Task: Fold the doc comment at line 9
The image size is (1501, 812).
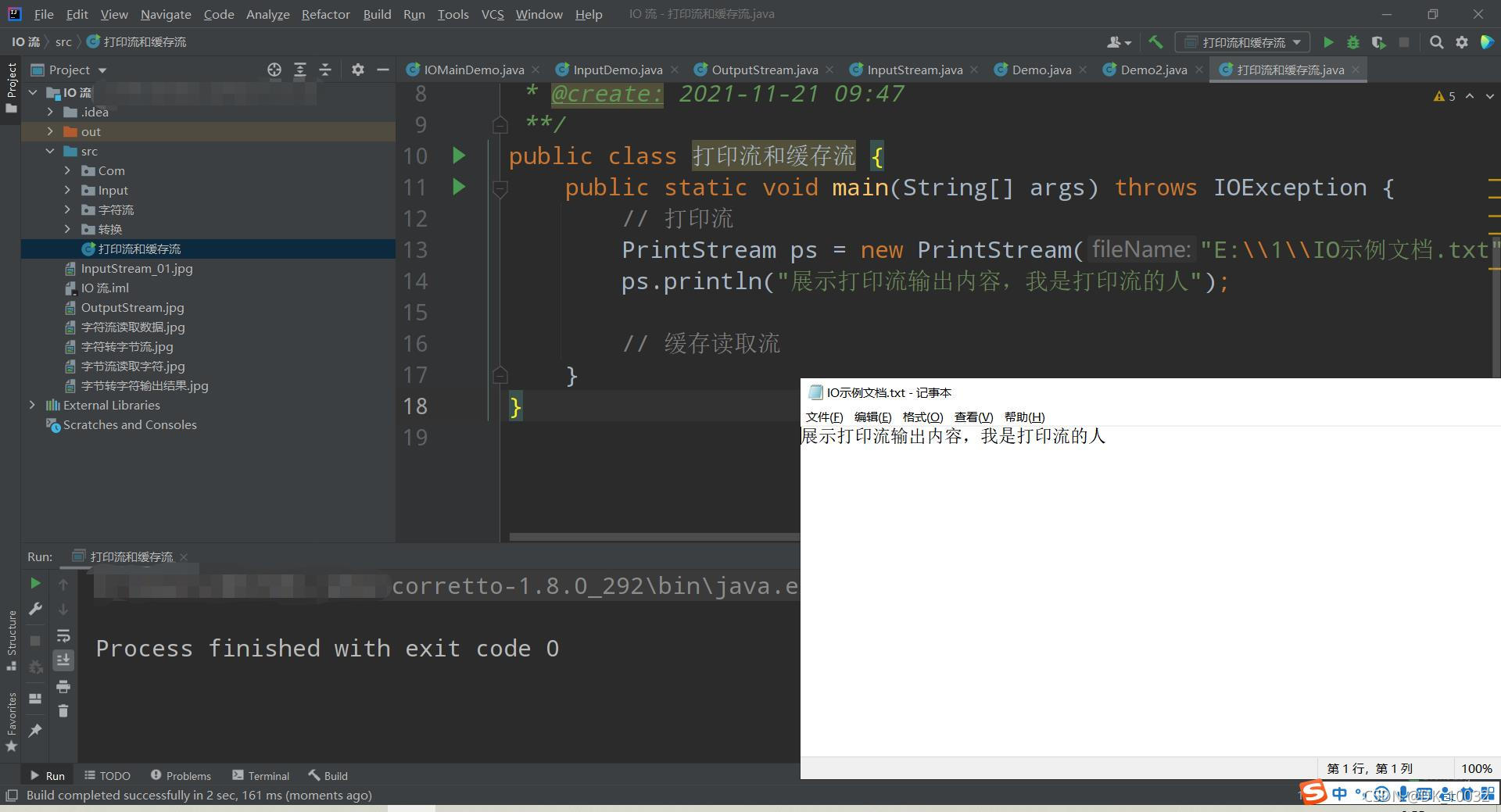Action: pos(500,124)
